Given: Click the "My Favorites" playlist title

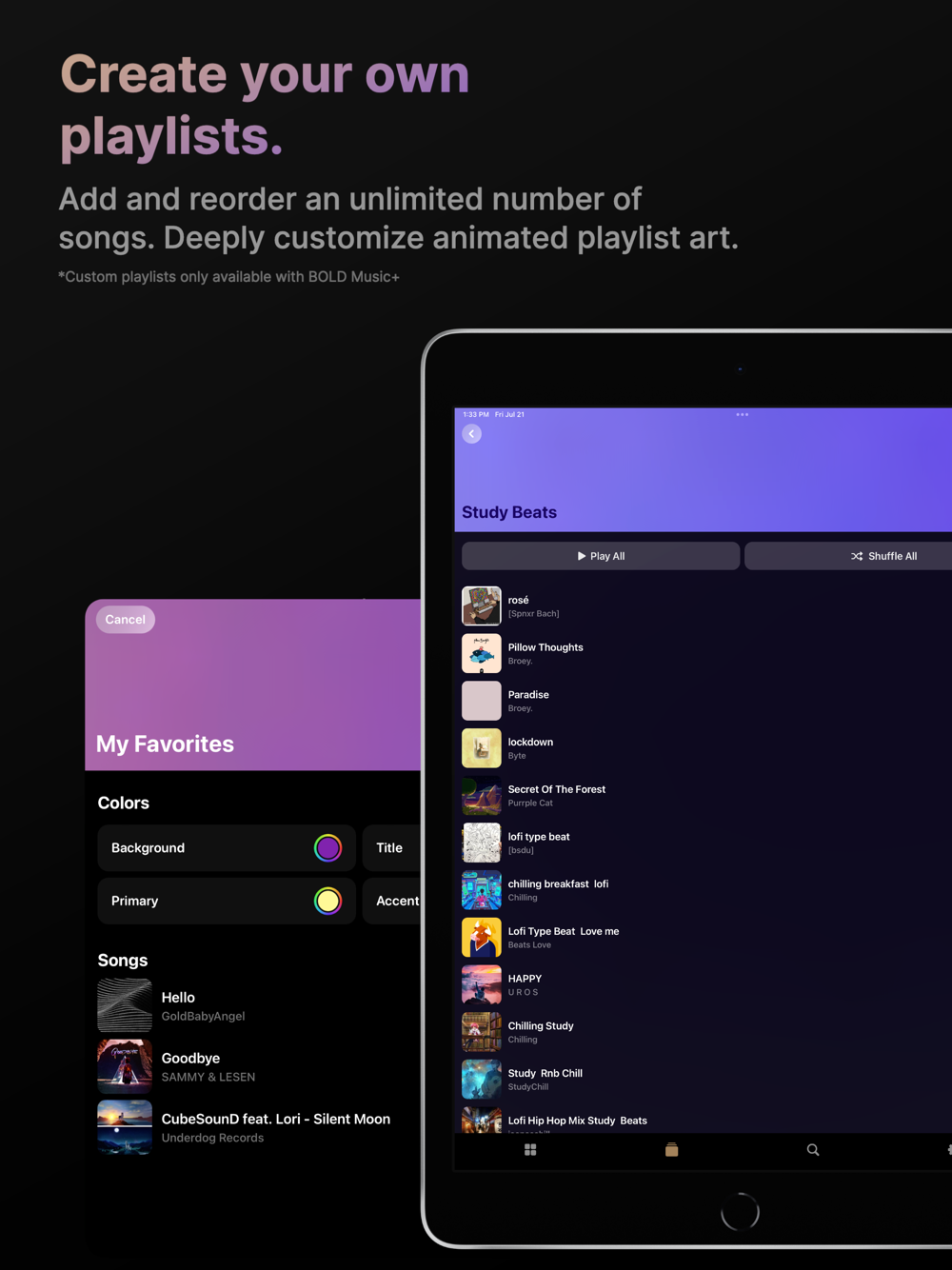Looking at the screenshot, I should point(165,744).
